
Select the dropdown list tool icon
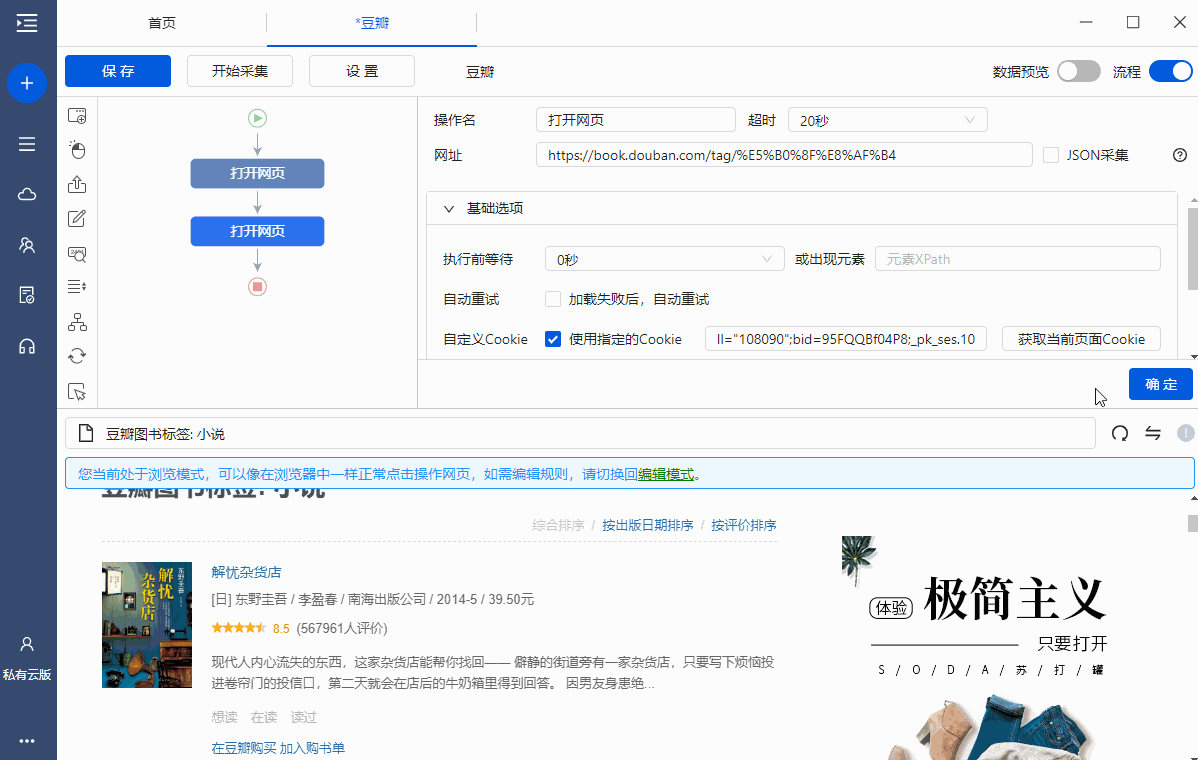pyautogui.click(x=77, y=287)
